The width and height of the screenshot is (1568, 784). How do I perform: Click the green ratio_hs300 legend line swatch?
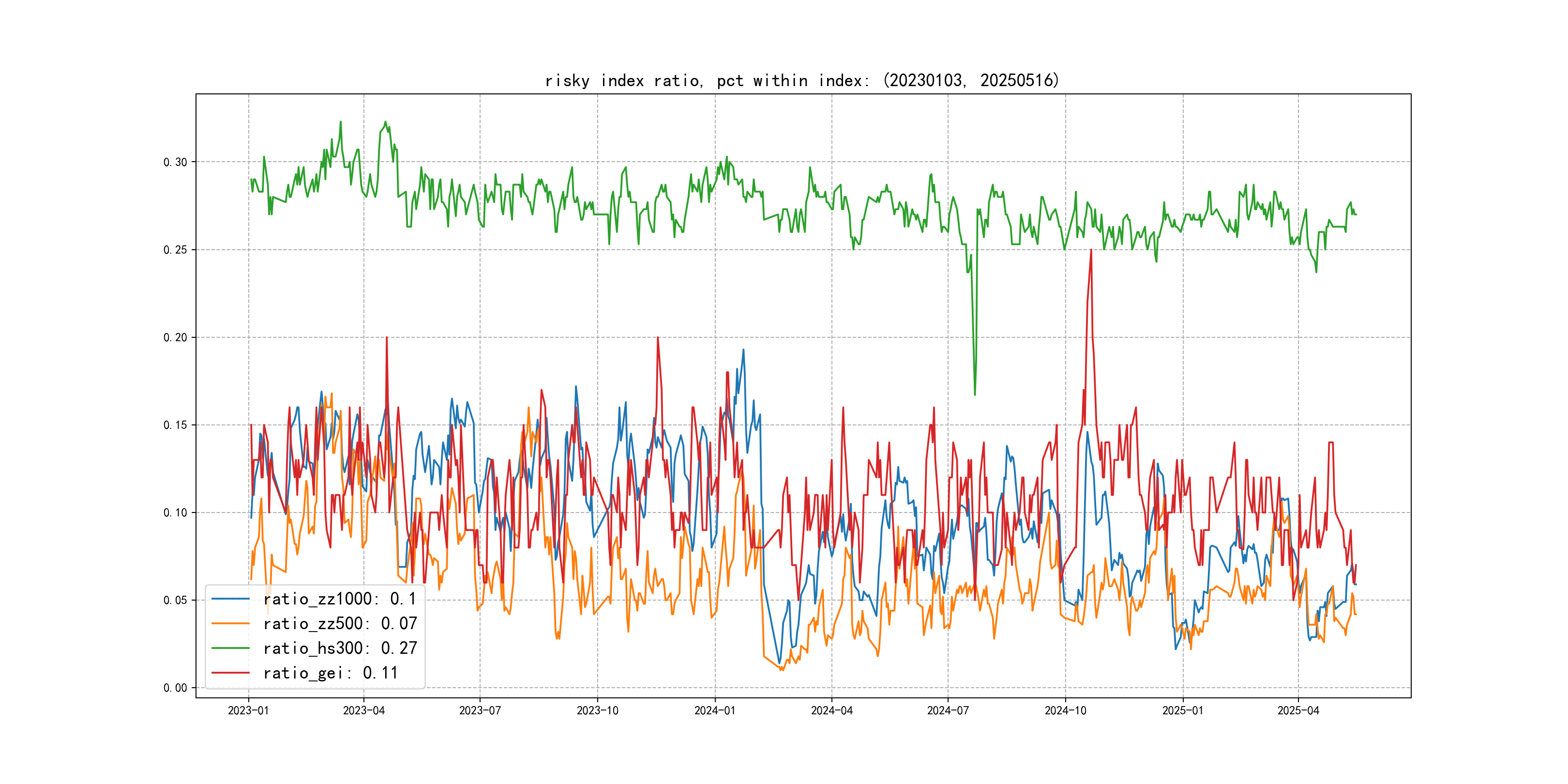230,648
